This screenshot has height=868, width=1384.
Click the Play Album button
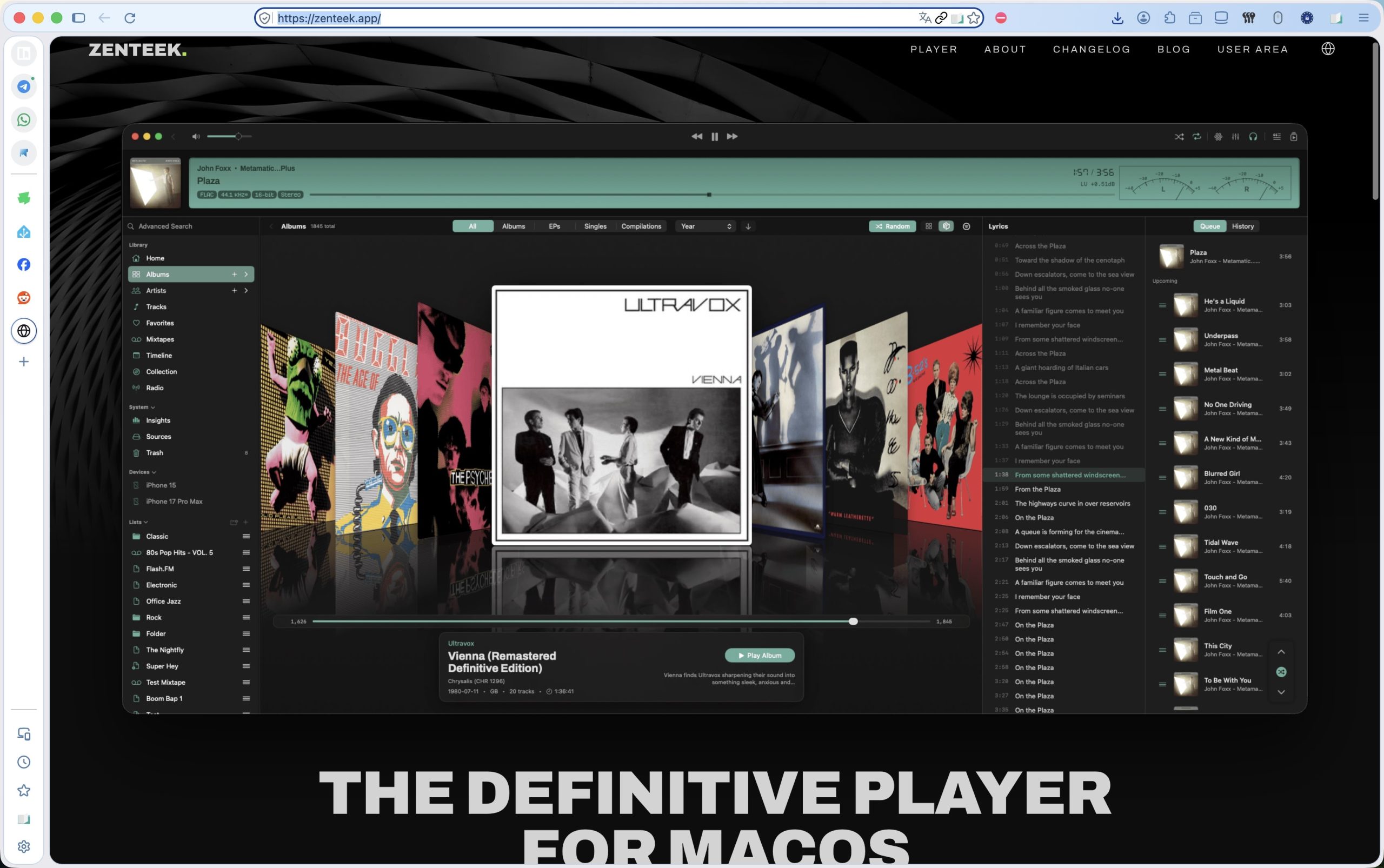(x=760, y=655)
